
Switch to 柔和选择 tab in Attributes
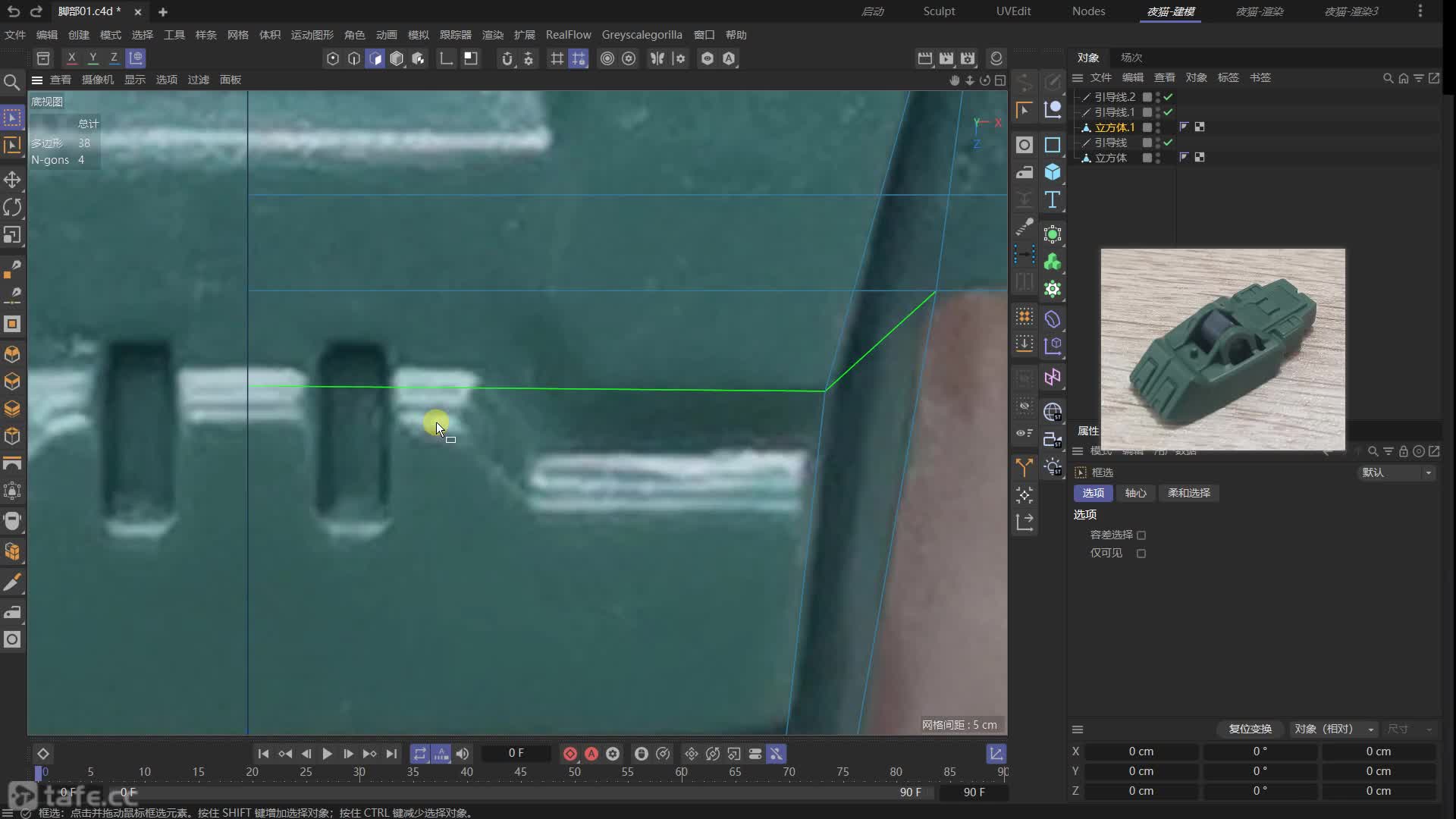[x=1188, y=493]
